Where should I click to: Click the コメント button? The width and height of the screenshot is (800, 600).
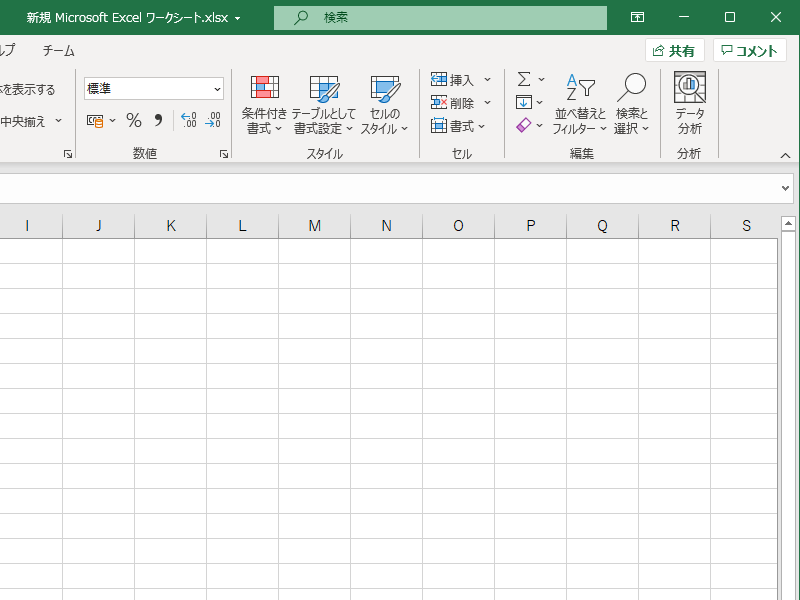[x=749, y=51]
